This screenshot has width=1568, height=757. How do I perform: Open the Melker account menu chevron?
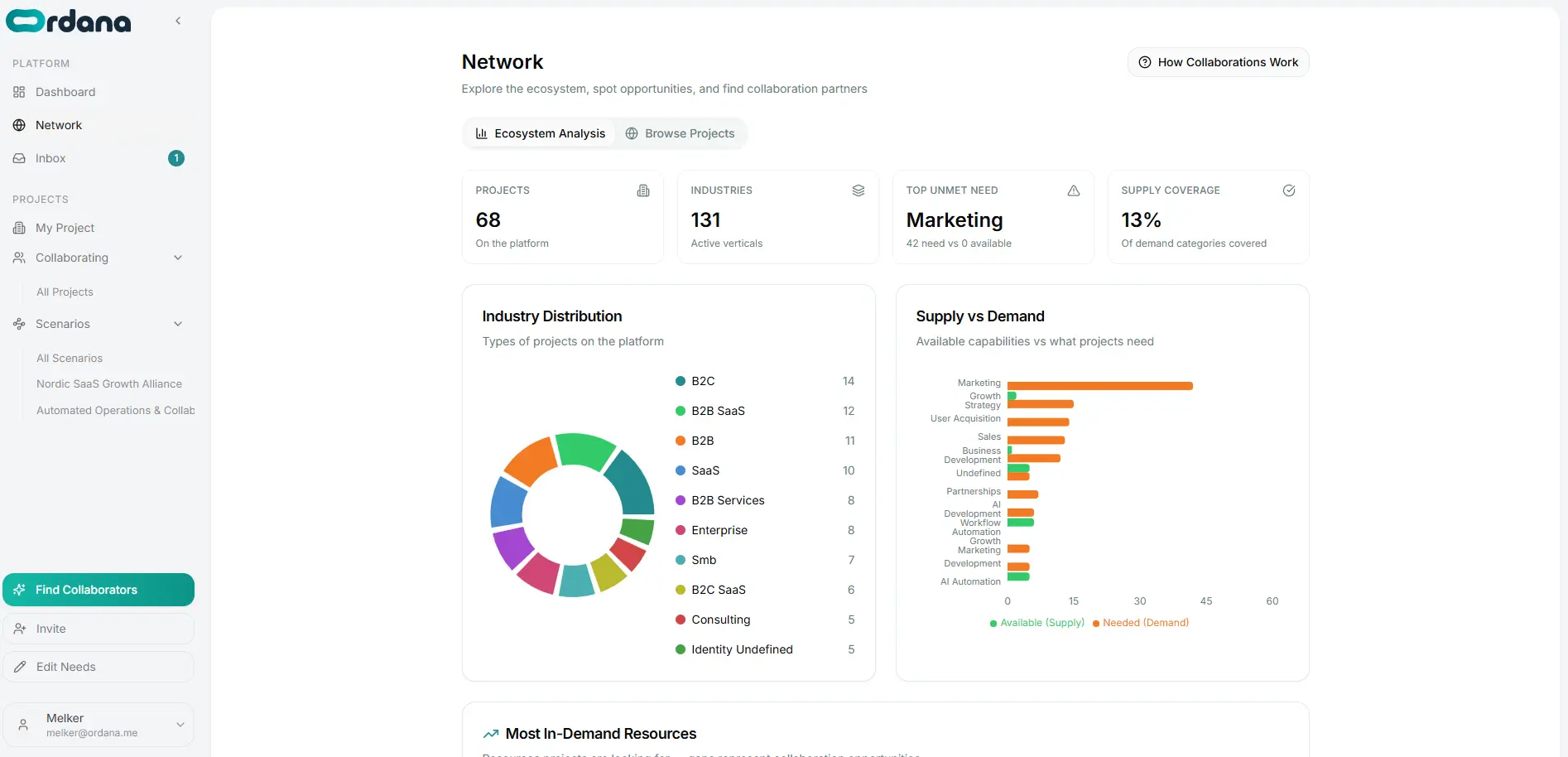click(180, 725)
